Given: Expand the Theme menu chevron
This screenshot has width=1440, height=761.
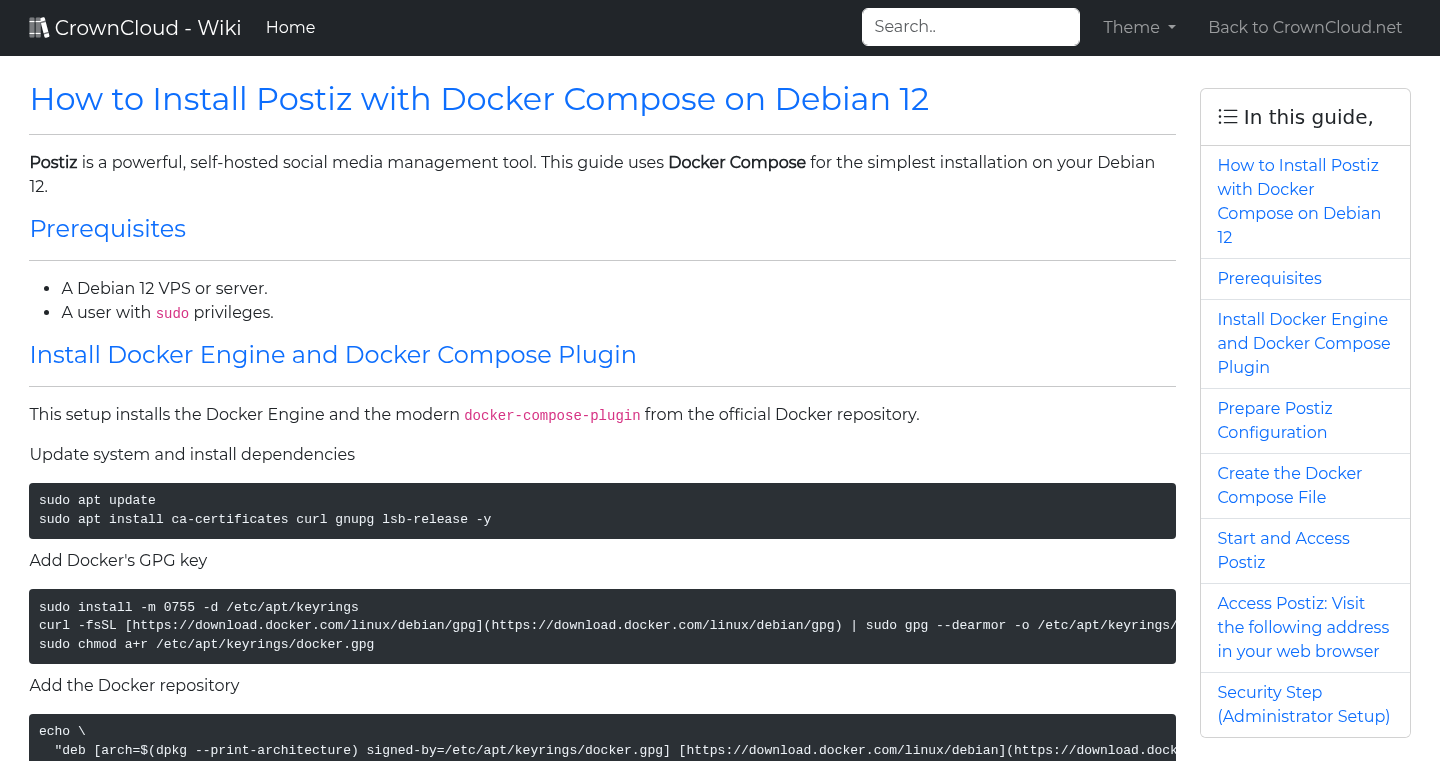Looking at the screenshot, I should pos(1172,28).
